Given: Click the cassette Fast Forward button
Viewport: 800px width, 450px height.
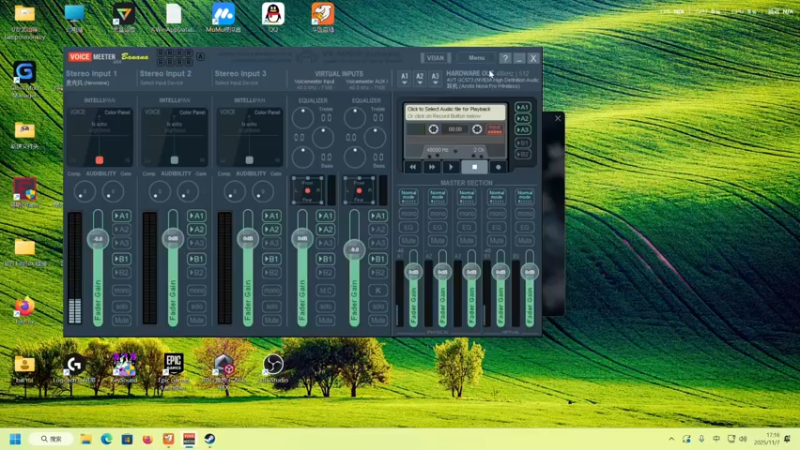Looking at the screenshot, I should tap(432, 167).
